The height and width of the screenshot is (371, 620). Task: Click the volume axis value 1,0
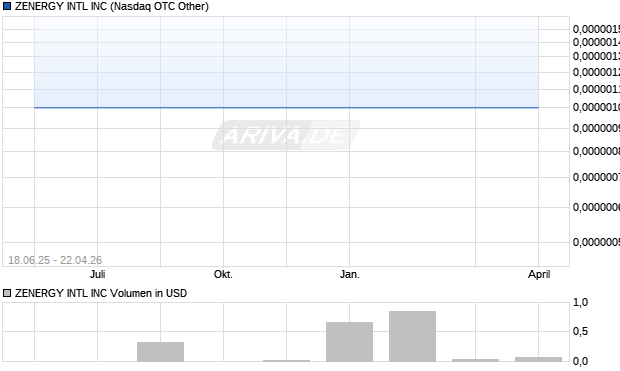coord(580,303)
